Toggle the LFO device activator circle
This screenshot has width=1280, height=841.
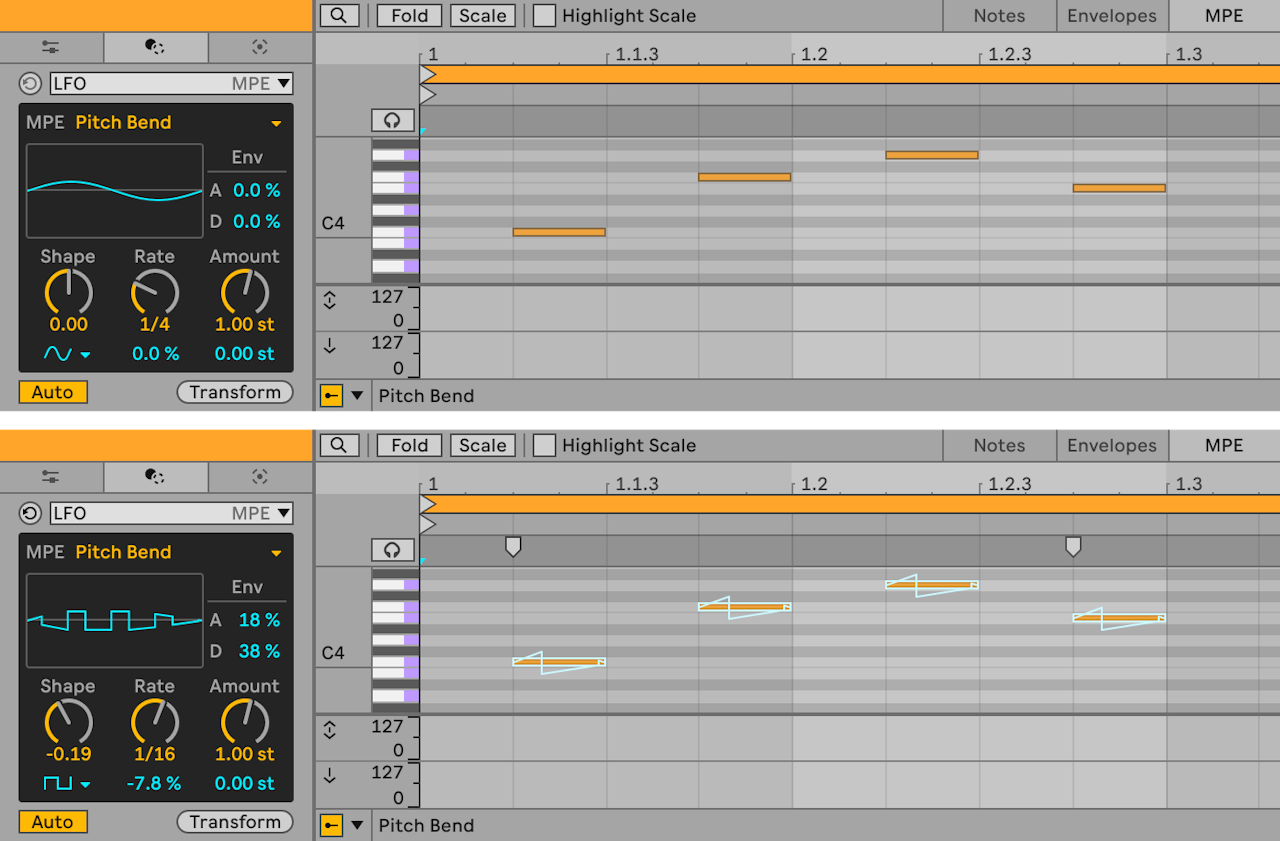[29, 83]
